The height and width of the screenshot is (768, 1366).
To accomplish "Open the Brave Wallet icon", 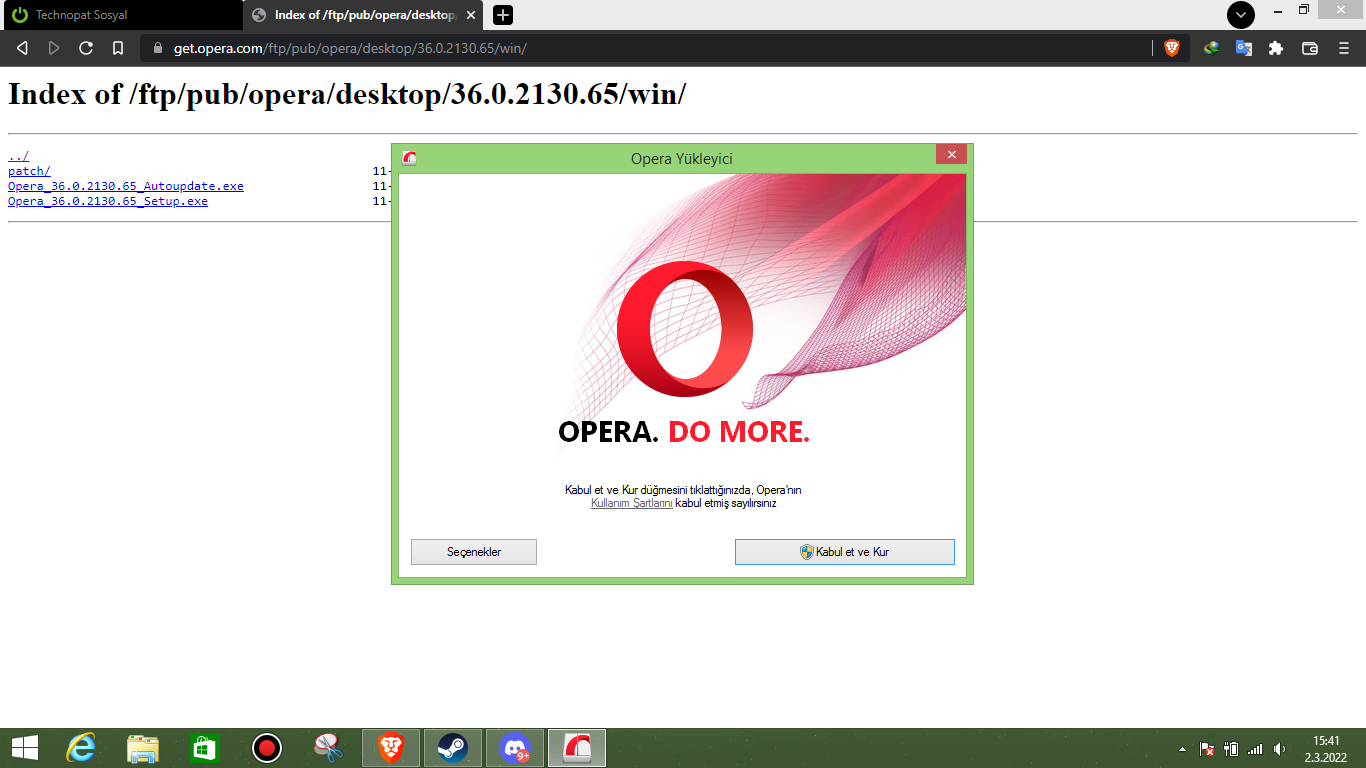I will tap(1310, 48).
